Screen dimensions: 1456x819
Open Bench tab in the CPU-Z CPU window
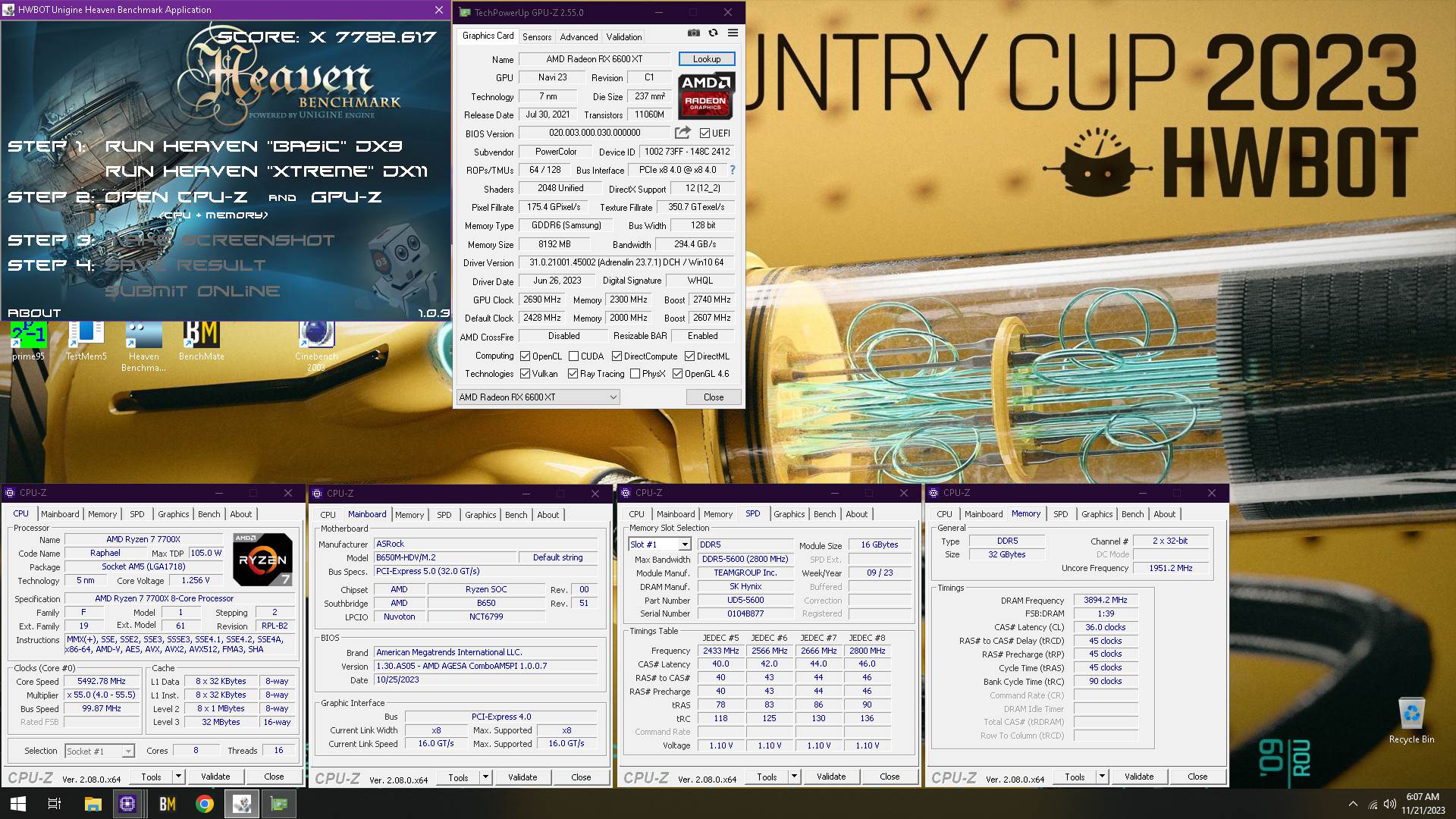tap(209, 514)
